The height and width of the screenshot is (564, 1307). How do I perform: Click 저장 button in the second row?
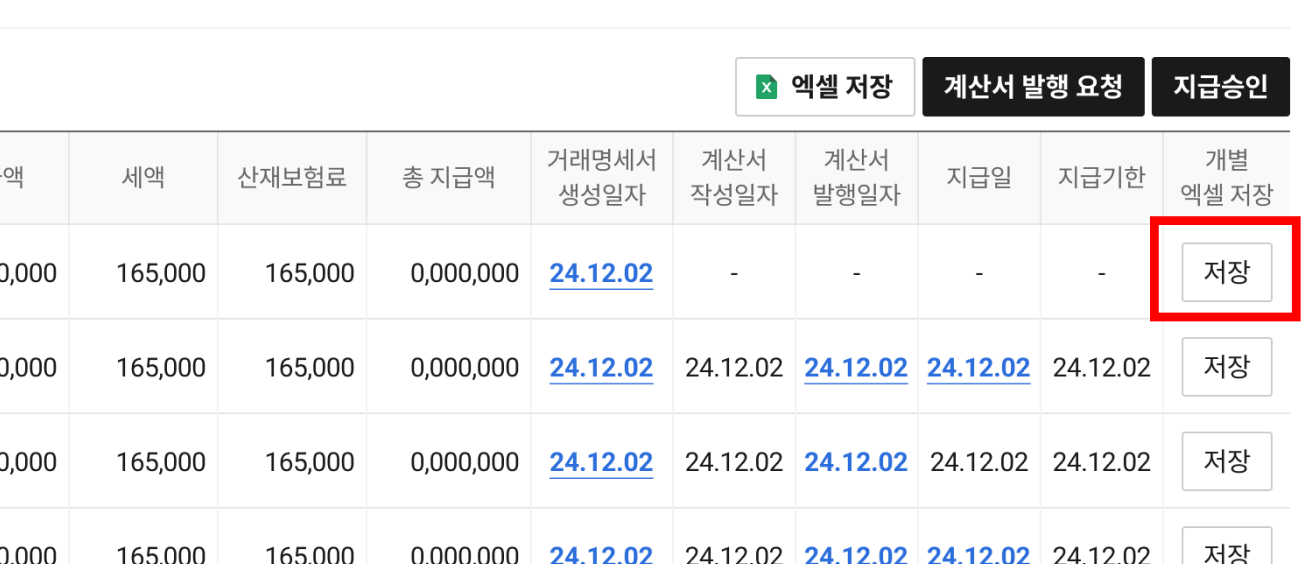click(x=1227, y=367)
